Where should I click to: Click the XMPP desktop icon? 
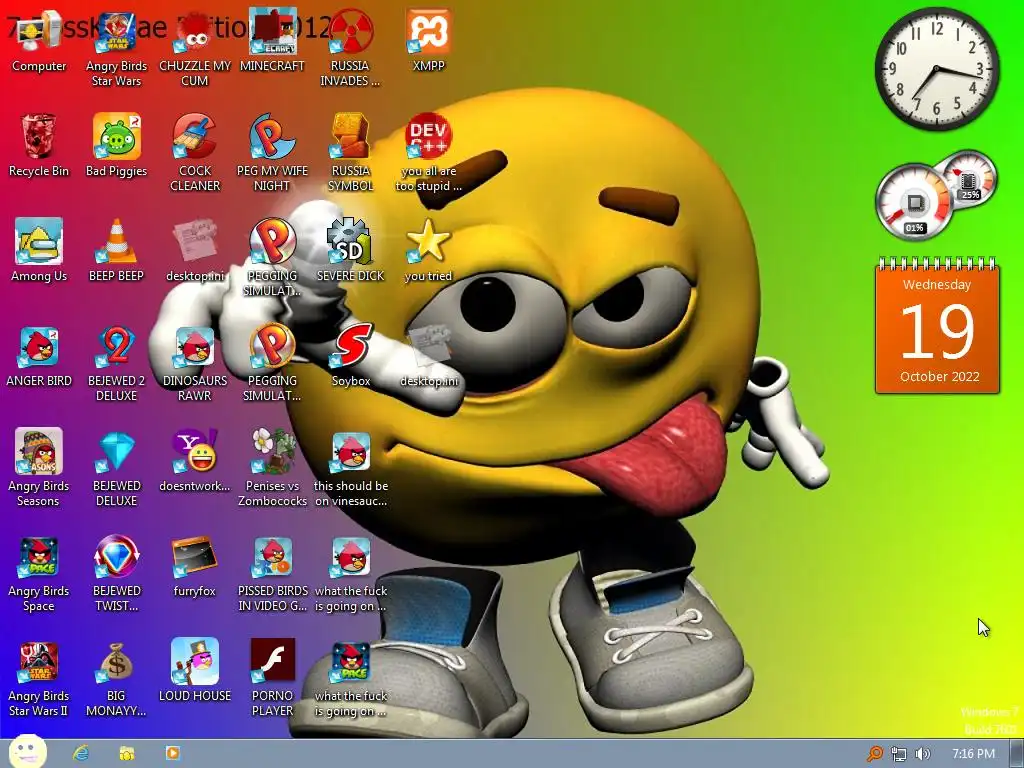(x=428, y=41)
